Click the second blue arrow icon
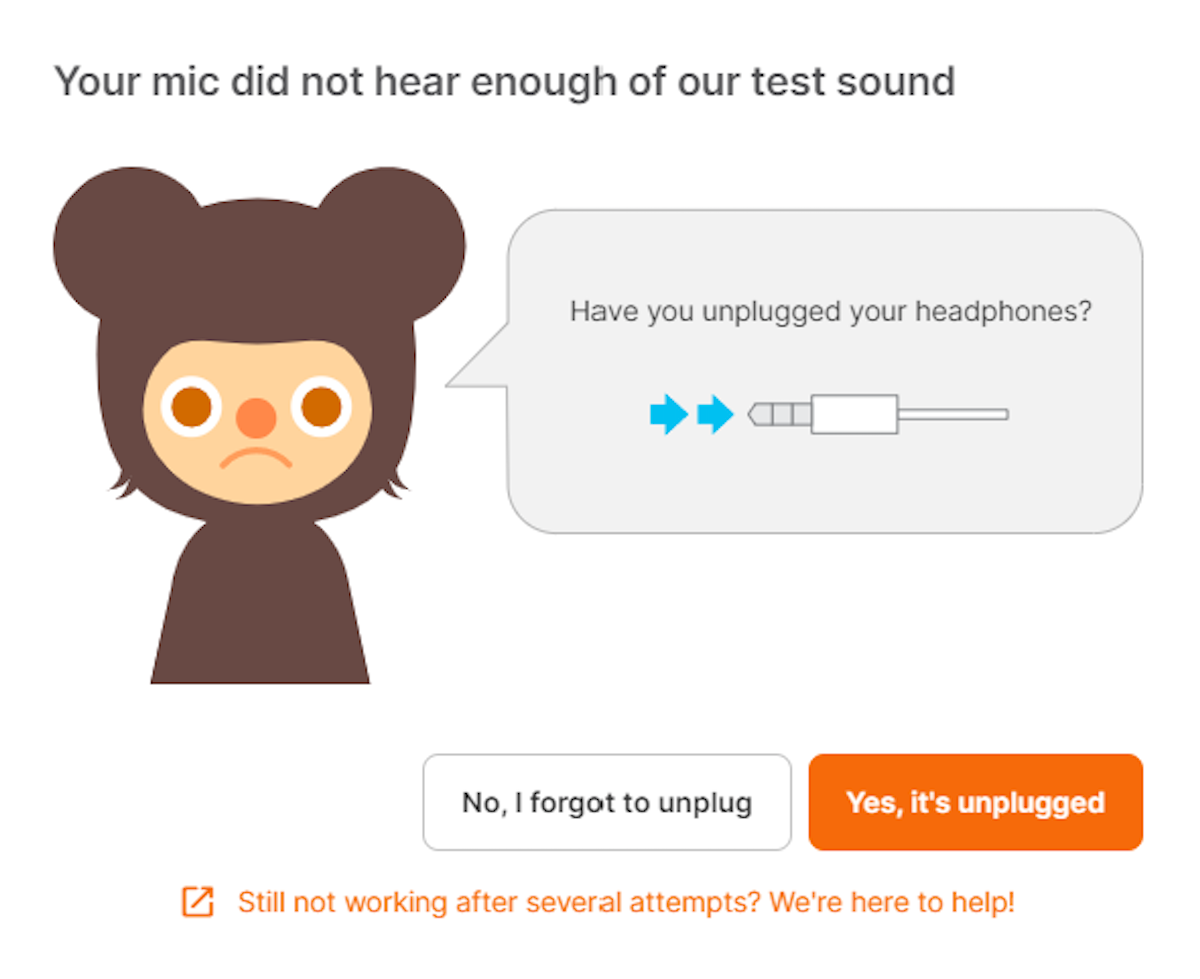 [x=715, y=413]
